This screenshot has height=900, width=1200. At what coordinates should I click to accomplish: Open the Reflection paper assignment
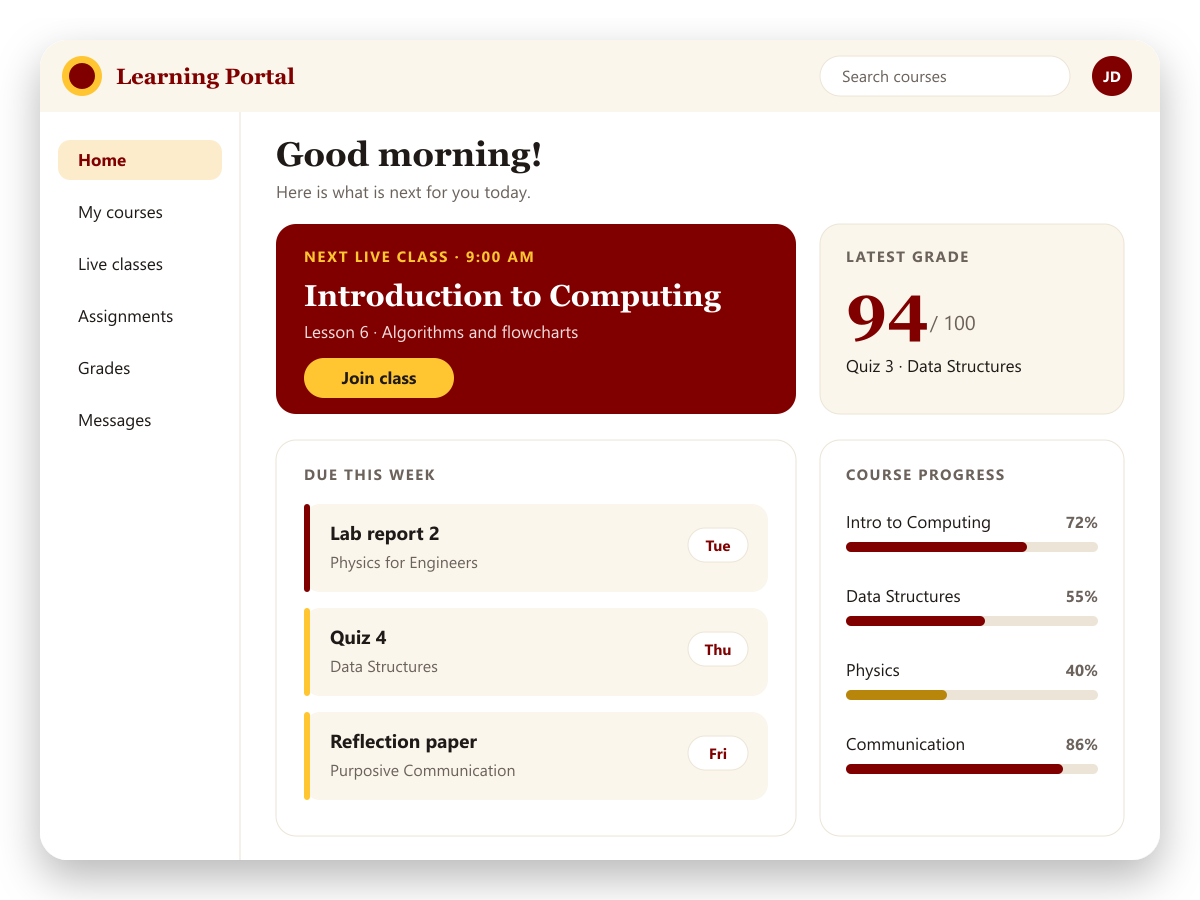pos(536,756)
